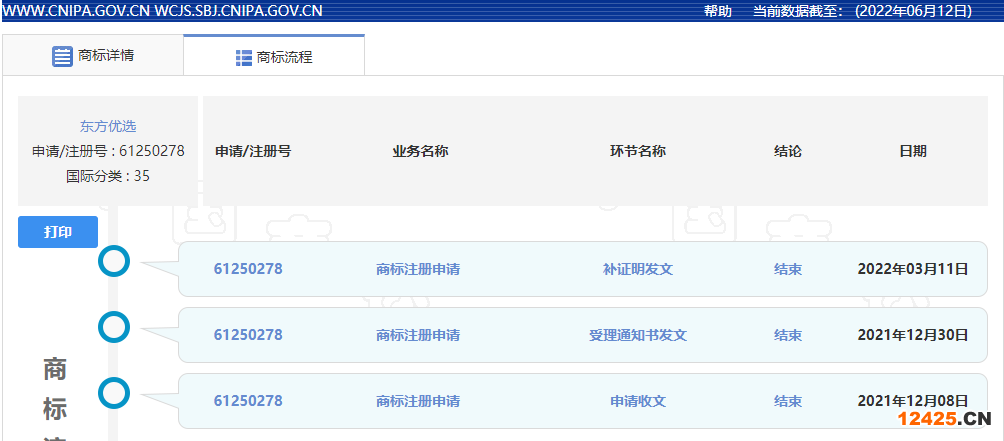Select the timeline circle for 受理通知书发文 step
The image size is (1004, 441).
[x=115, y=327]
